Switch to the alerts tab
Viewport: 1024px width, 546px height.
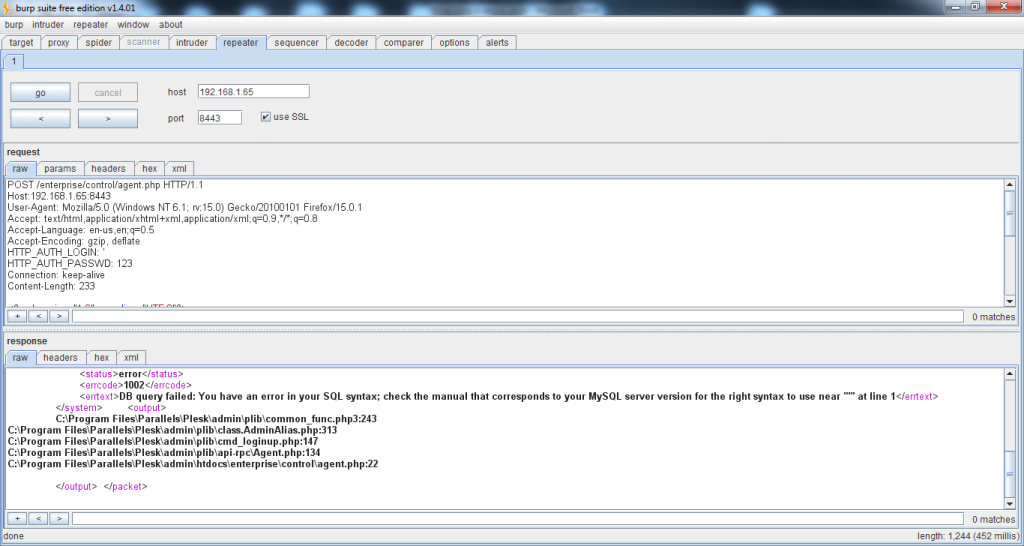click(497, 42)
